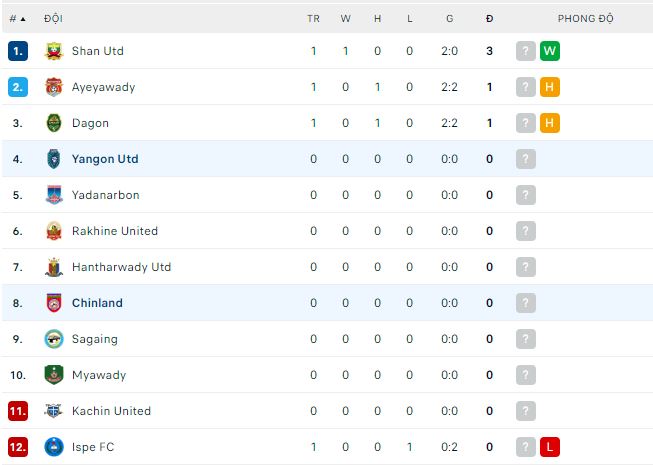Click the Ayeyawady team logo

54,87
